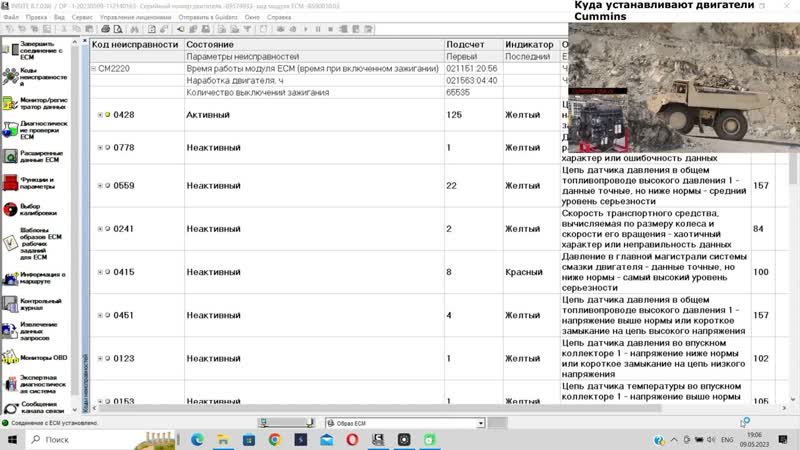The height and width of the screenshot is (450, 800).
Task: Click the stop icon in the toolbar
Action: (330, 29)
